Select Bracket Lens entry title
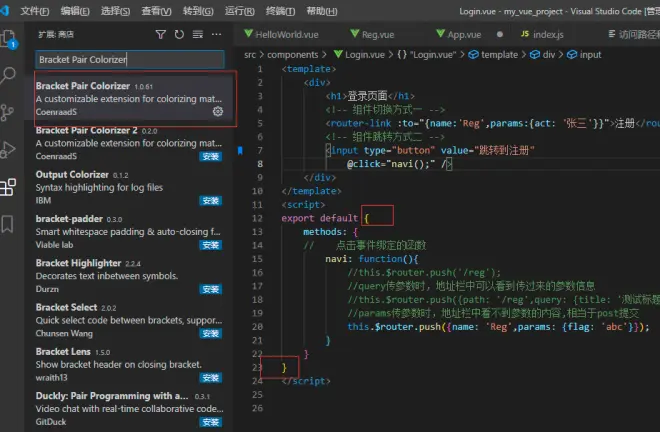 63,351
